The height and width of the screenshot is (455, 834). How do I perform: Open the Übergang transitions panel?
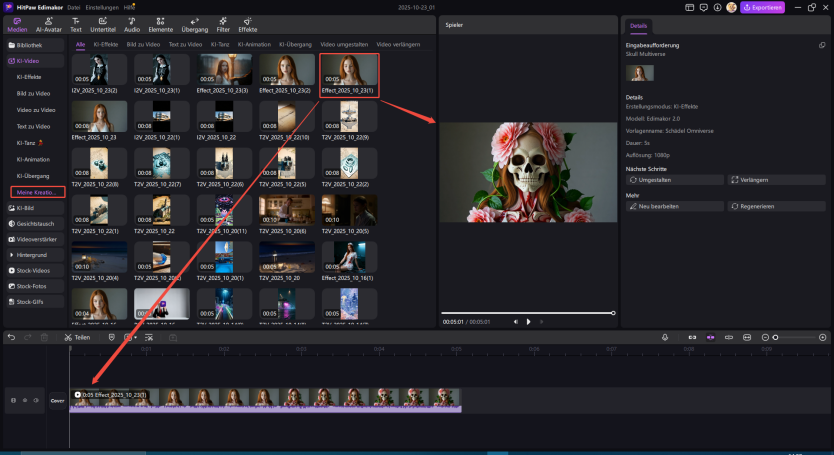[x=193, y=24]
